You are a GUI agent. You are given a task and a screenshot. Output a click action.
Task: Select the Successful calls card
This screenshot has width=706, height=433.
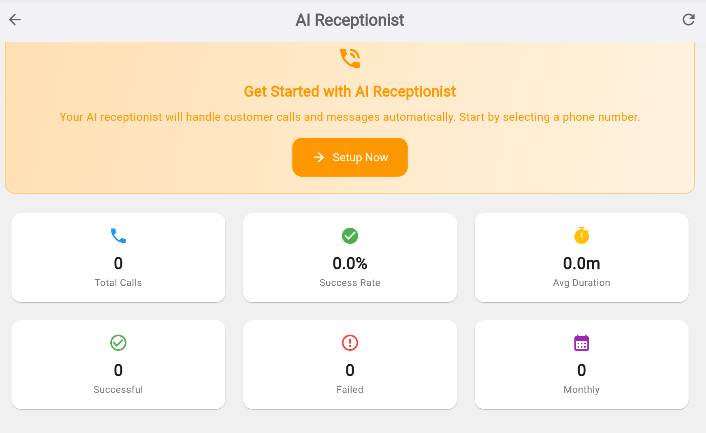tap(118, 365)
